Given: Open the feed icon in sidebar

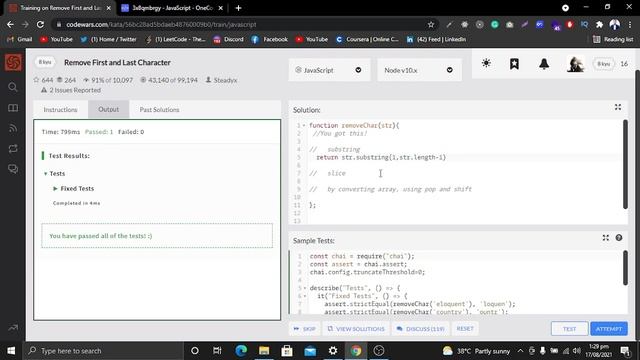Looking at the screenshot, I should pyautogui.click(x=13, y=128).
